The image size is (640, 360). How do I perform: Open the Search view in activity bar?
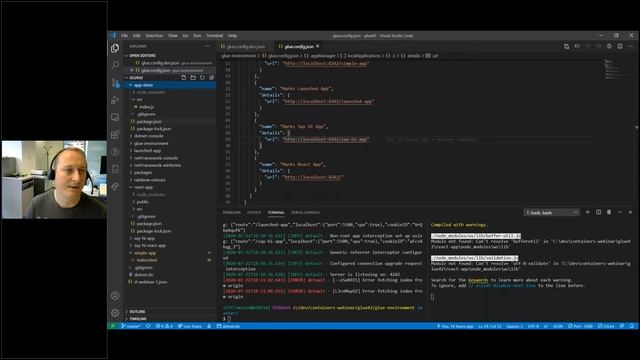pyautogui.click(x=115, y=65)
